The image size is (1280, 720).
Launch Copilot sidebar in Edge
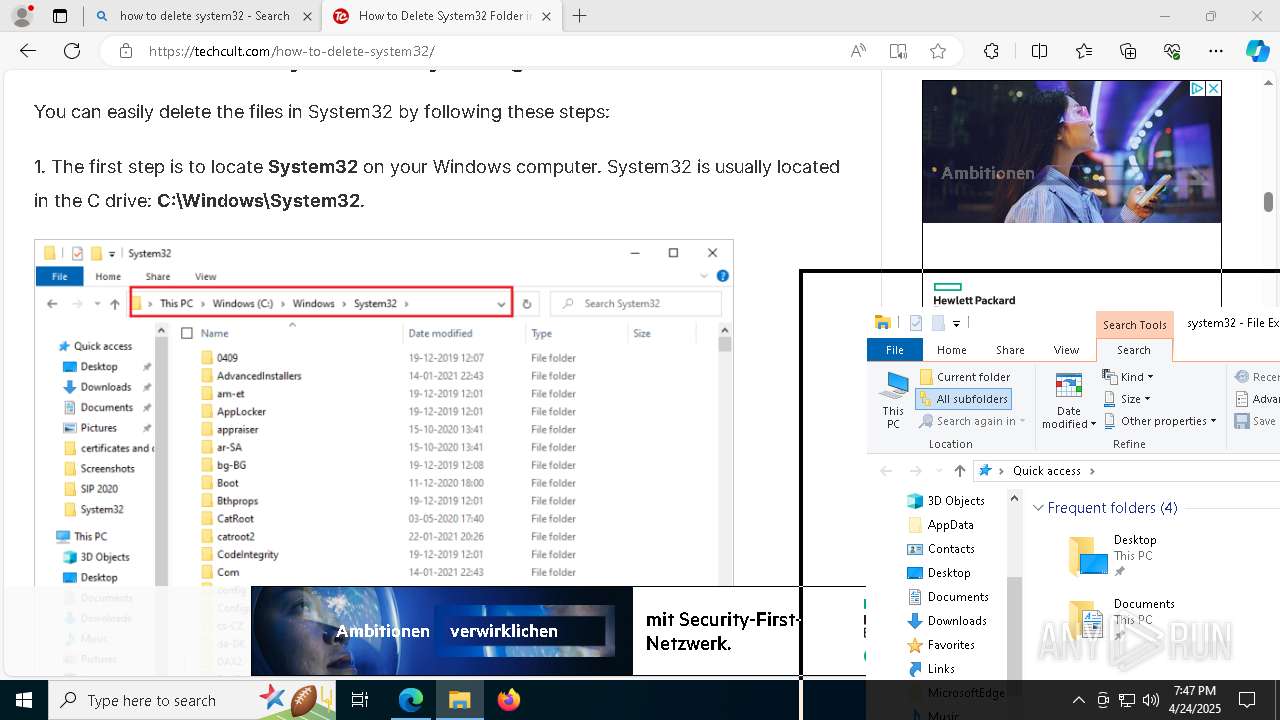pyautogui.click(x=1258, y=51)
